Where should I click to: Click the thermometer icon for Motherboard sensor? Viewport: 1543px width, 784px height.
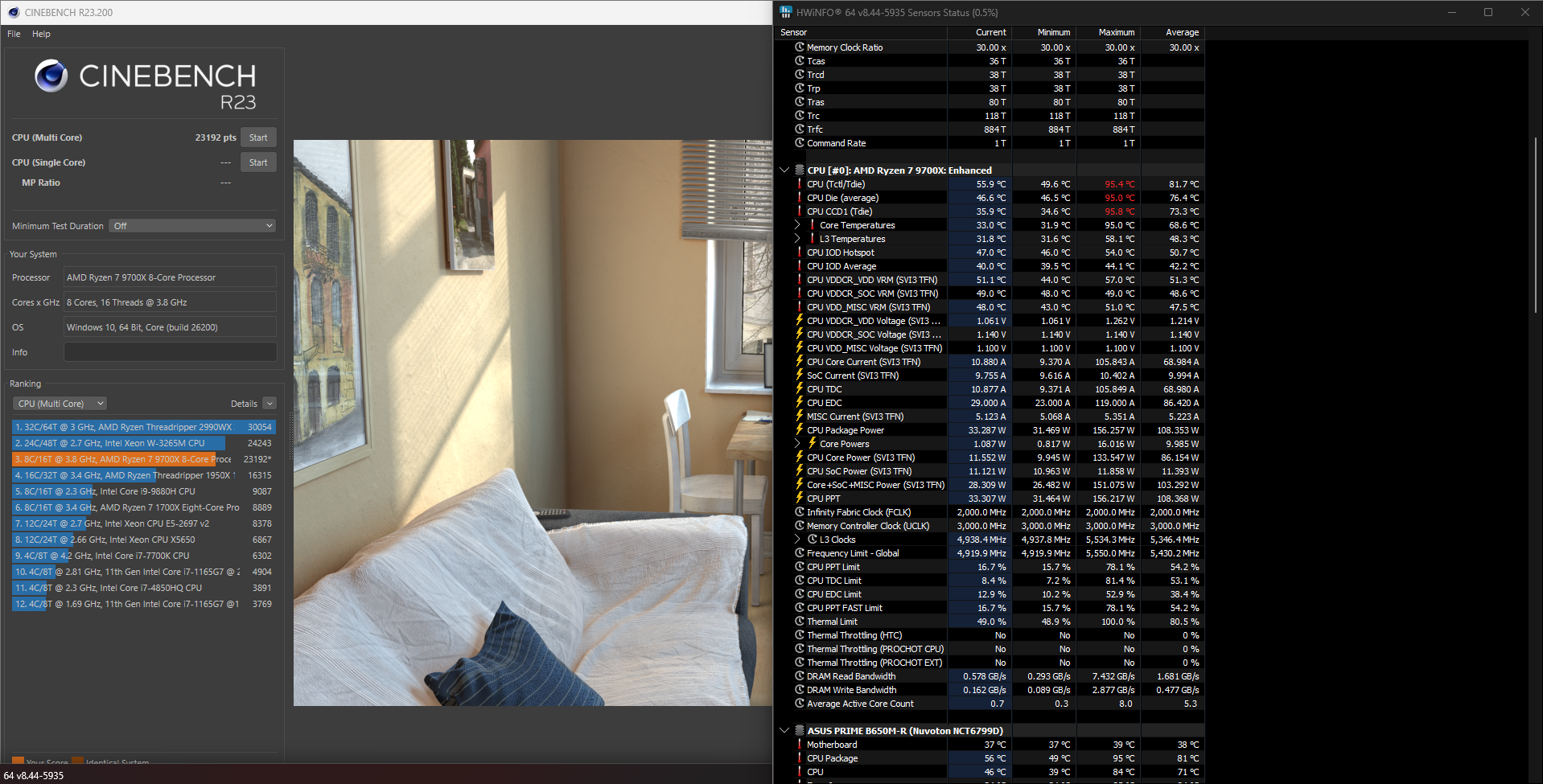[x=800, y=745]
